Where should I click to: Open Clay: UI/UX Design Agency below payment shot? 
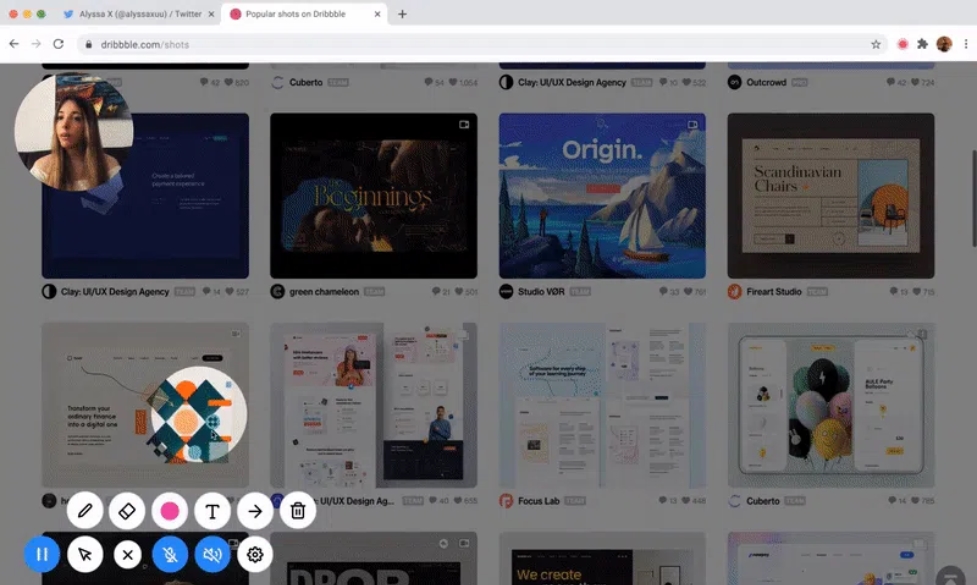click(115, 292)
